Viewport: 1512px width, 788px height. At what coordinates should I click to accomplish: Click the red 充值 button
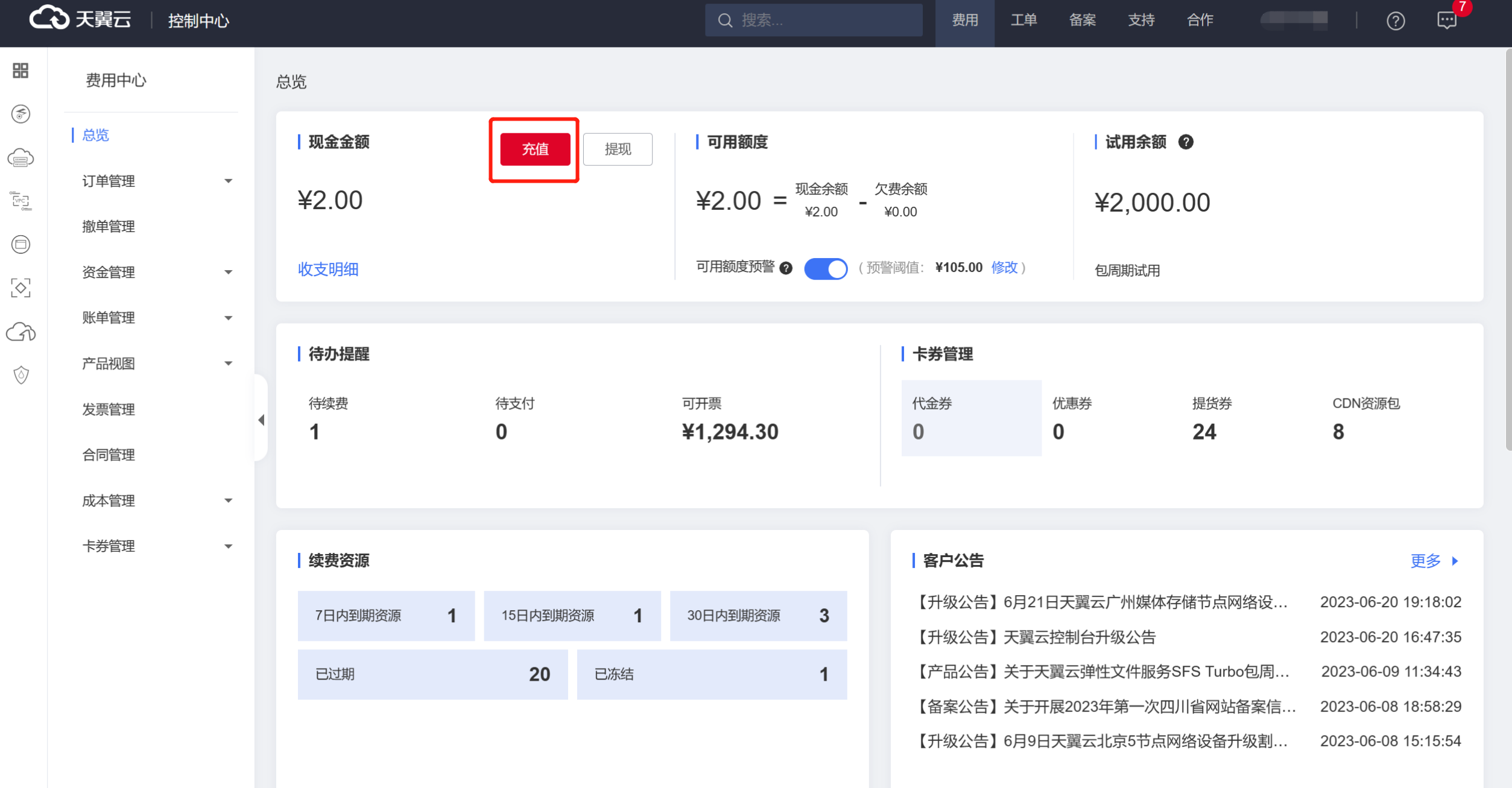535,149
